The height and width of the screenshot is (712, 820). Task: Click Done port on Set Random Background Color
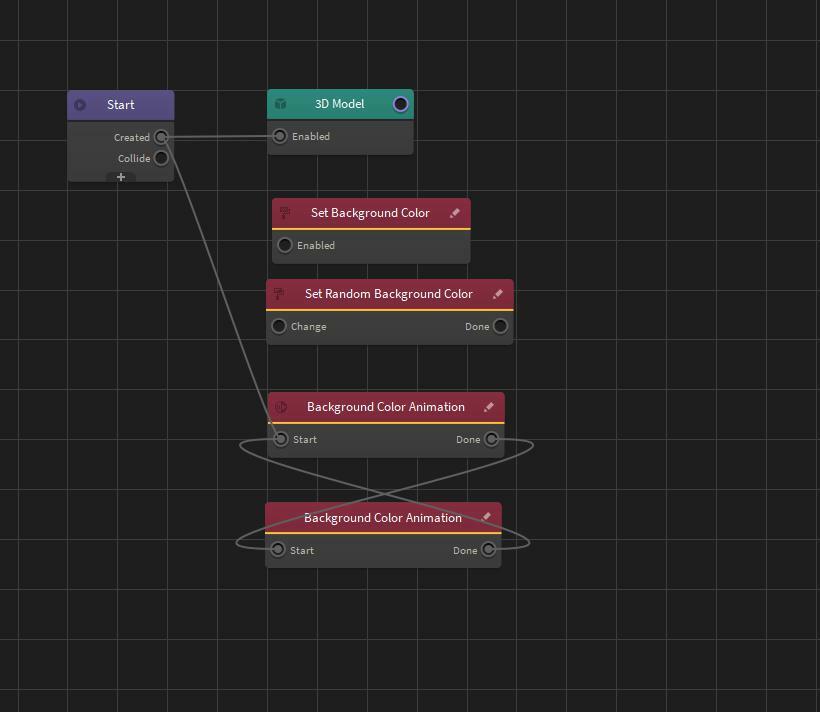(500, 326)
